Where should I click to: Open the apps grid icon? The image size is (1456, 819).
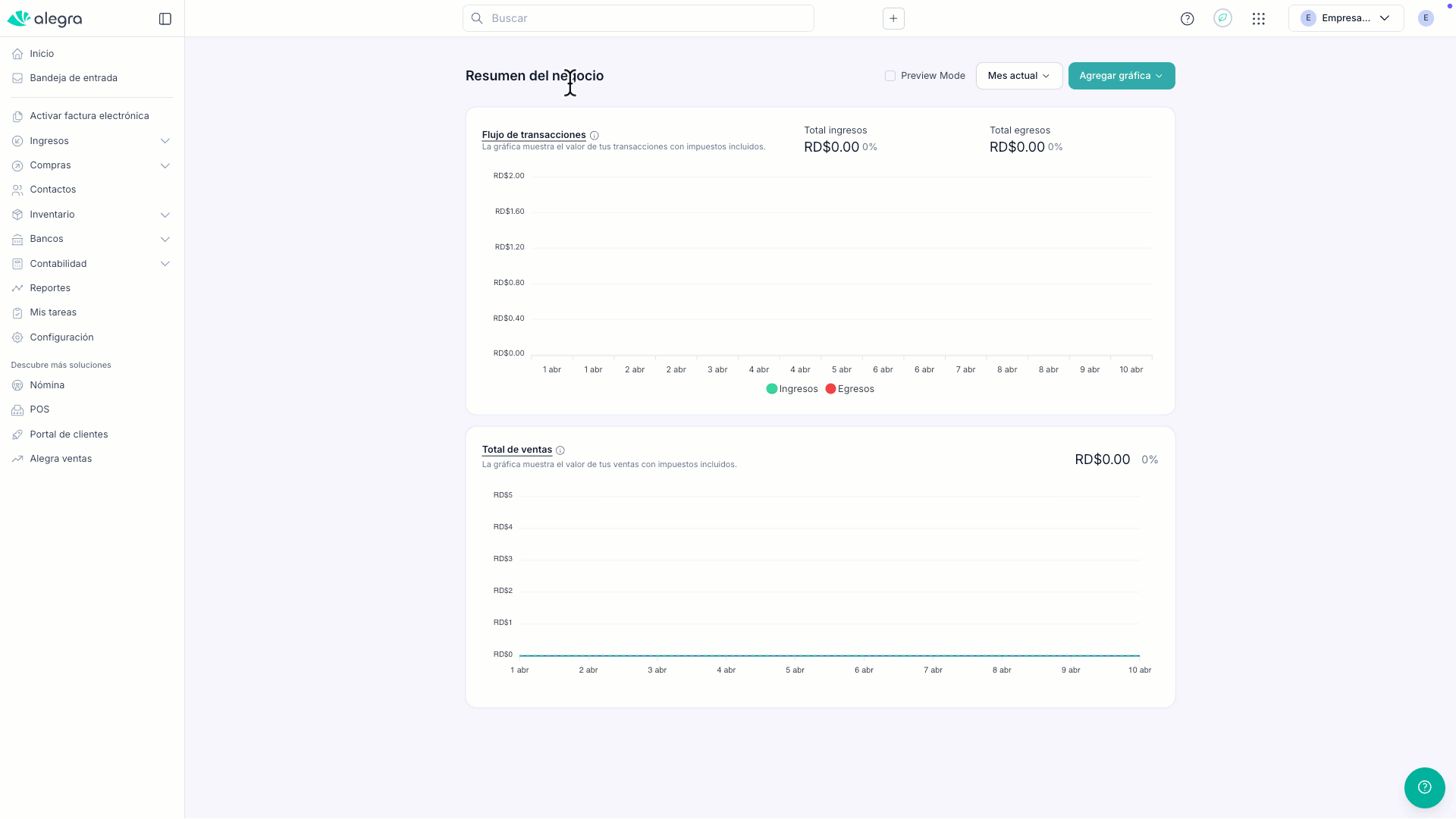point(1258,19)
